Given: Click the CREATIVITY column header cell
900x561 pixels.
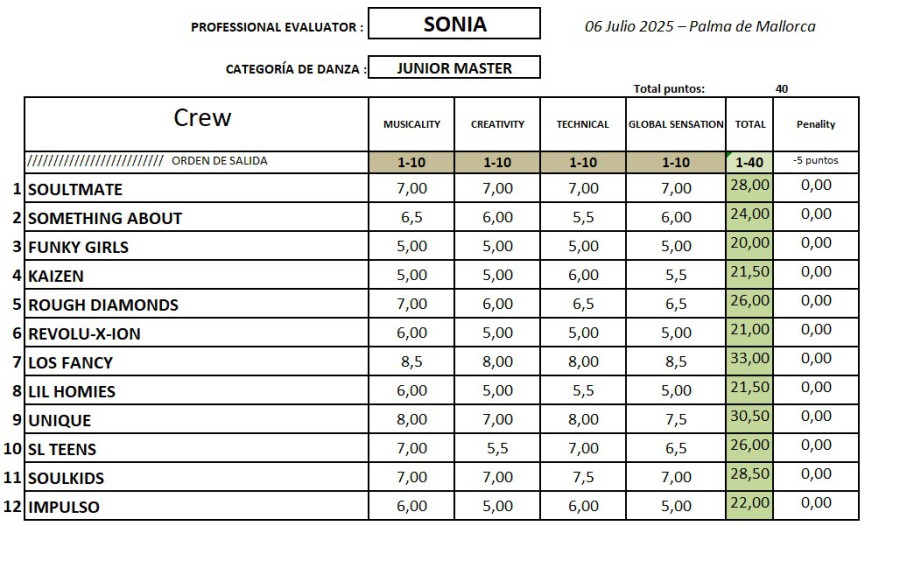Looking at the screenshot, I should 497,124.
